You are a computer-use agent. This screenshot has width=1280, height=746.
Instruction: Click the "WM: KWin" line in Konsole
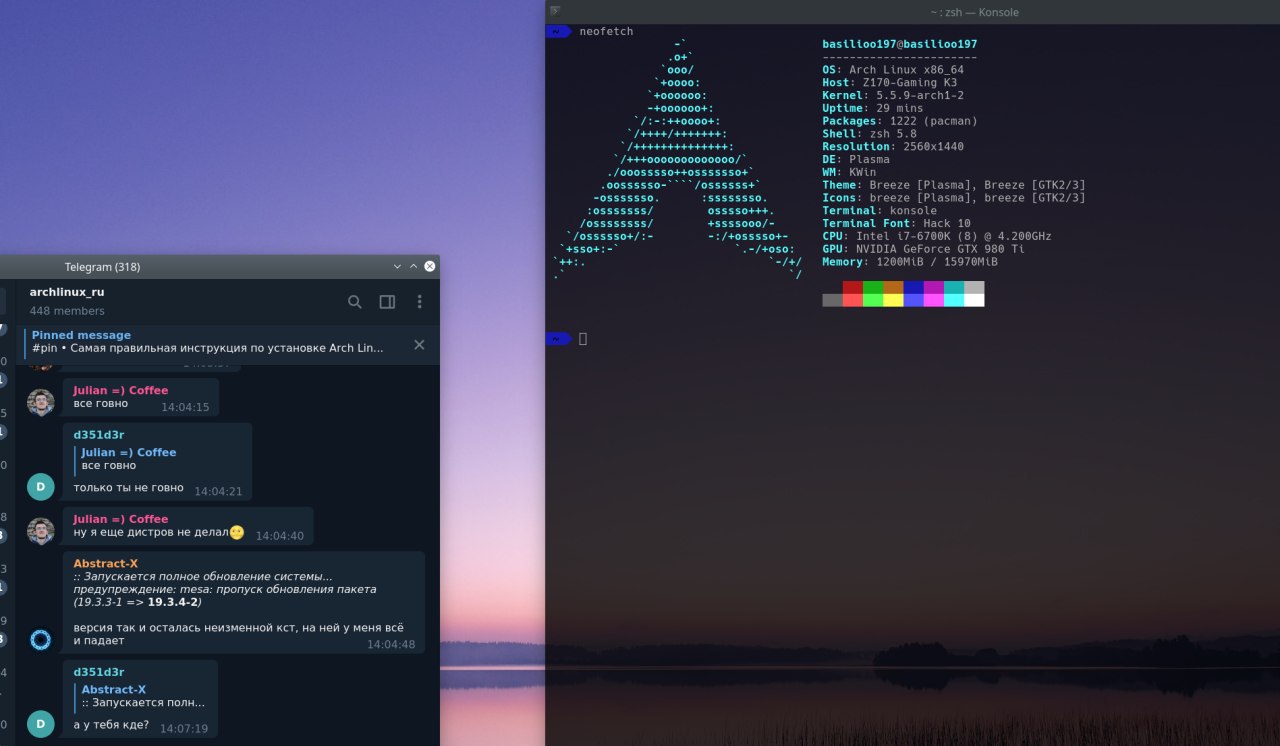click(x=849, y=172)
